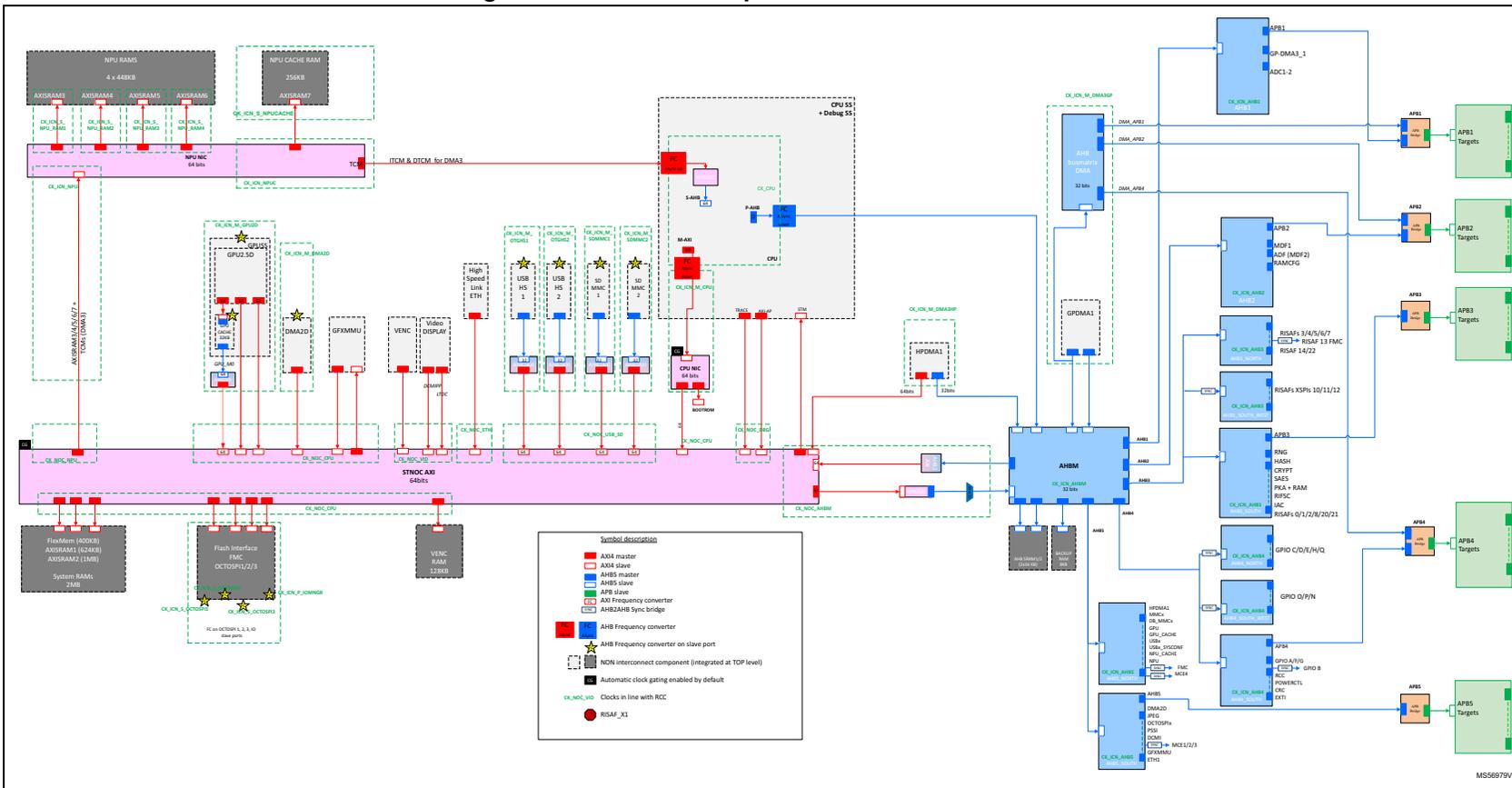This screenshot has height=788, width=1512.
Task: Select the APB5 bridge block
Action: coord(1415,710)
